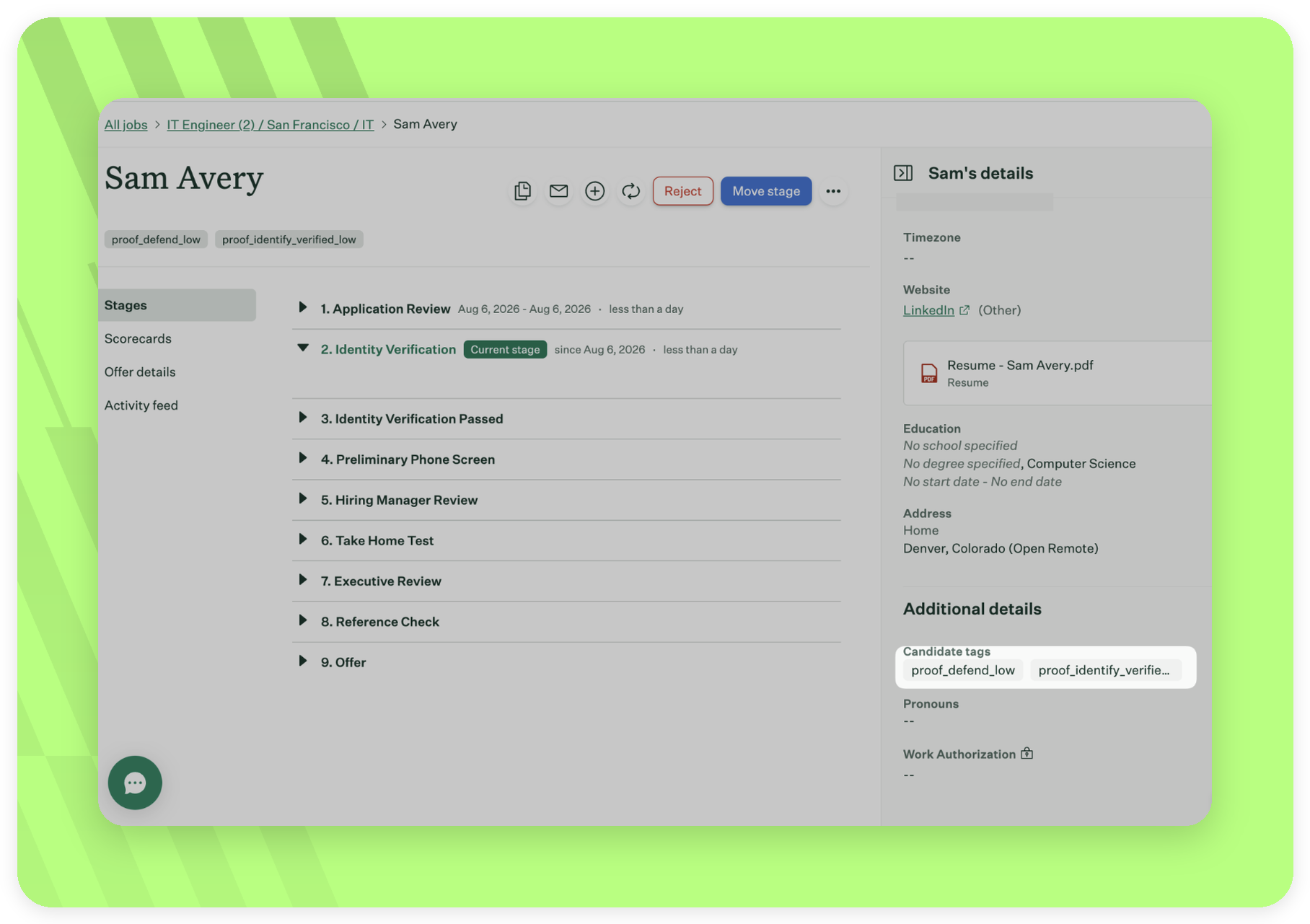Click the Move stage button

tap(766, 191)
